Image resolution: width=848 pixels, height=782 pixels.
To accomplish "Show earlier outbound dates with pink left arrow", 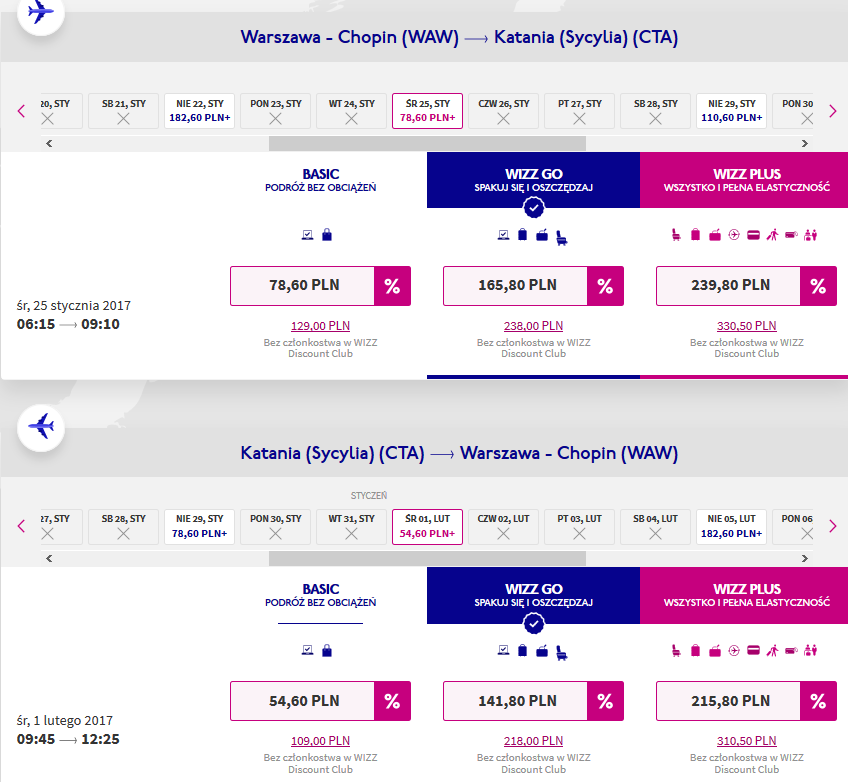I will pyautogui.click(x=22, y=111).
